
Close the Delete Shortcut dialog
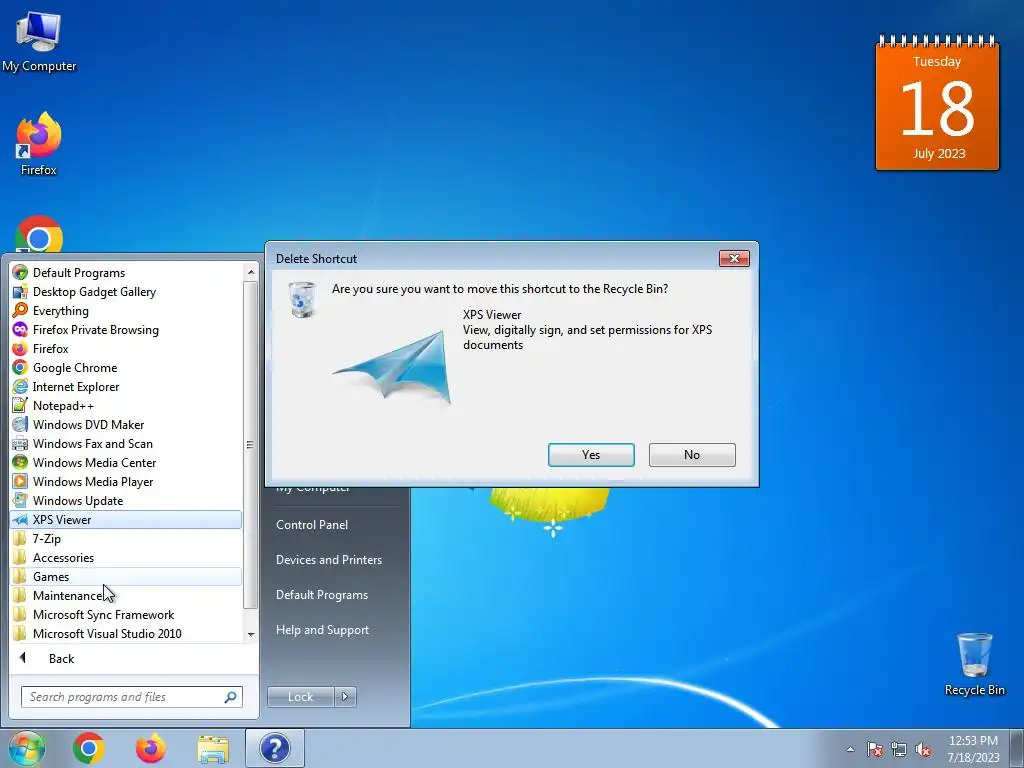(734, 259)
